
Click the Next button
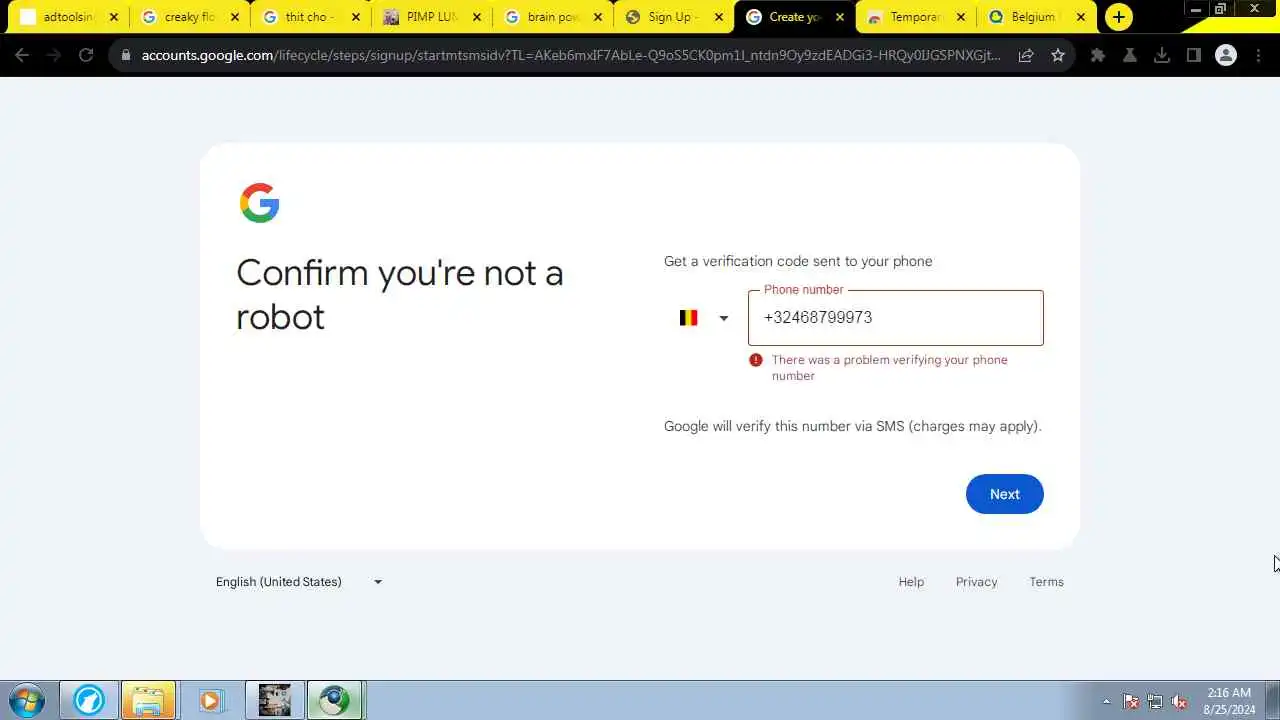pyautogui.click(x=1004, y=494)
